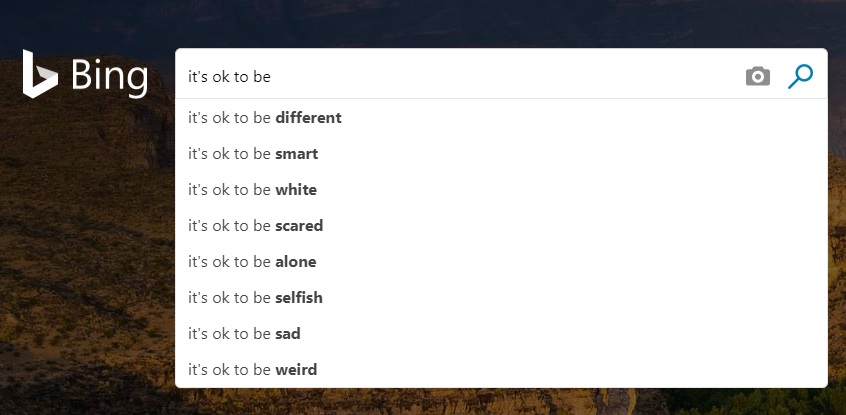Screen dimensions: 846x415
Task: Click the blue magnifying glass search icon
Action: (800, 76)
